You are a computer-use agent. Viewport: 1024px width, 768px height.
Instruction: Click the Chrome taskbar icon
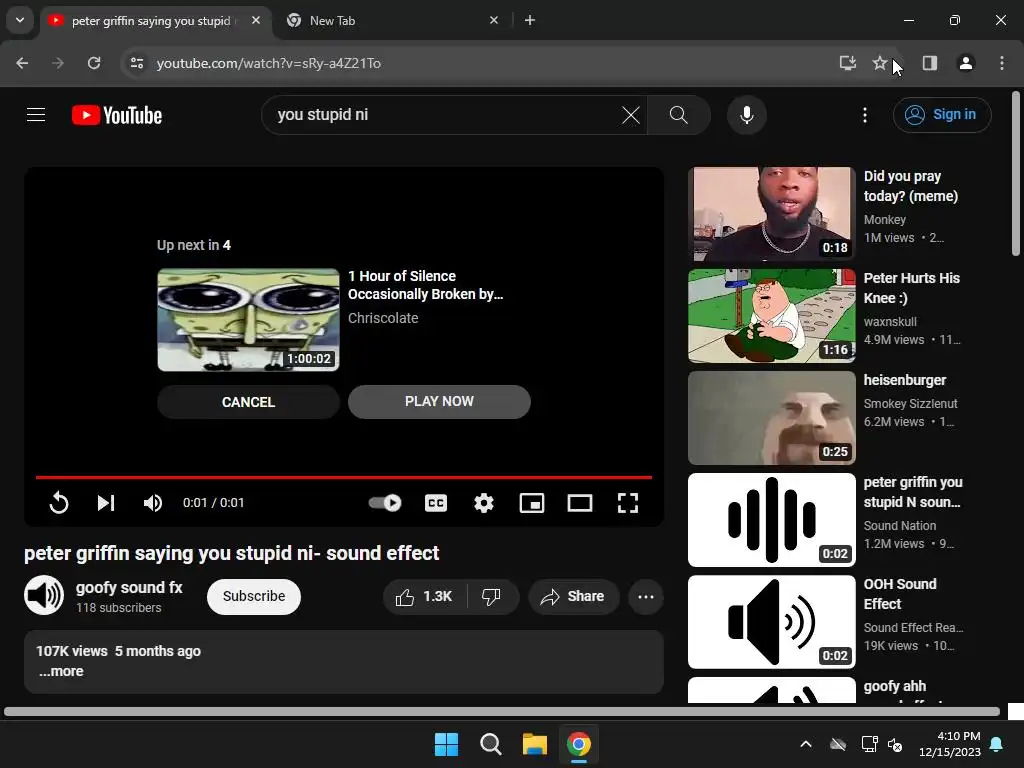click(x=579, y=744)
